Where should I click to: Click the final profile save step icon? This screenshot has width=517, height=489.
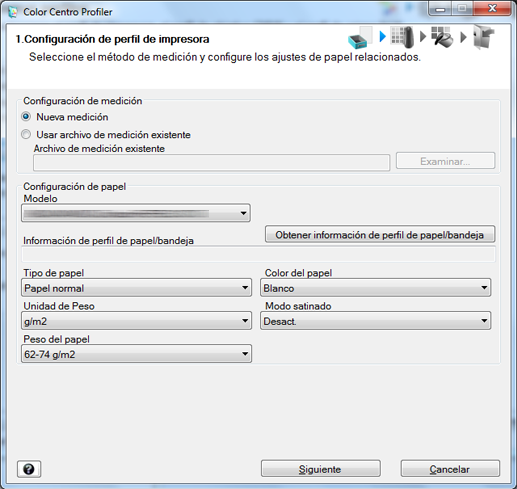(483, 37)
